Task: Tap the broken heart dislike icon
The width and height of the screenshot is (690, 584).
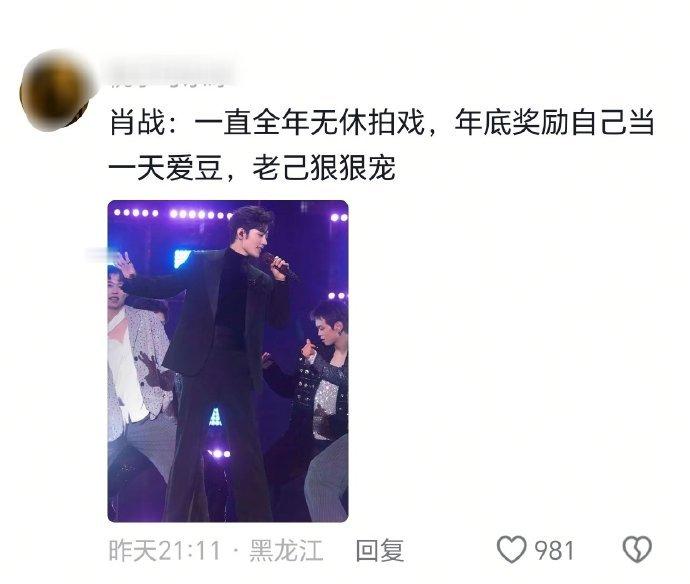Action: point(637,549)
